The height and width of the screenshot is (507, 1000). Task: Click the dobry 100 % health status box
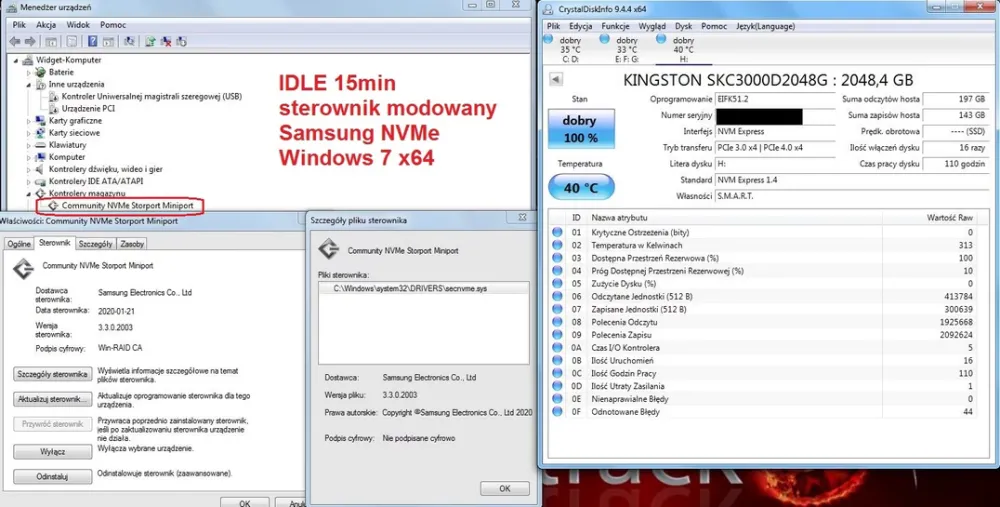(x=580, y=129)
